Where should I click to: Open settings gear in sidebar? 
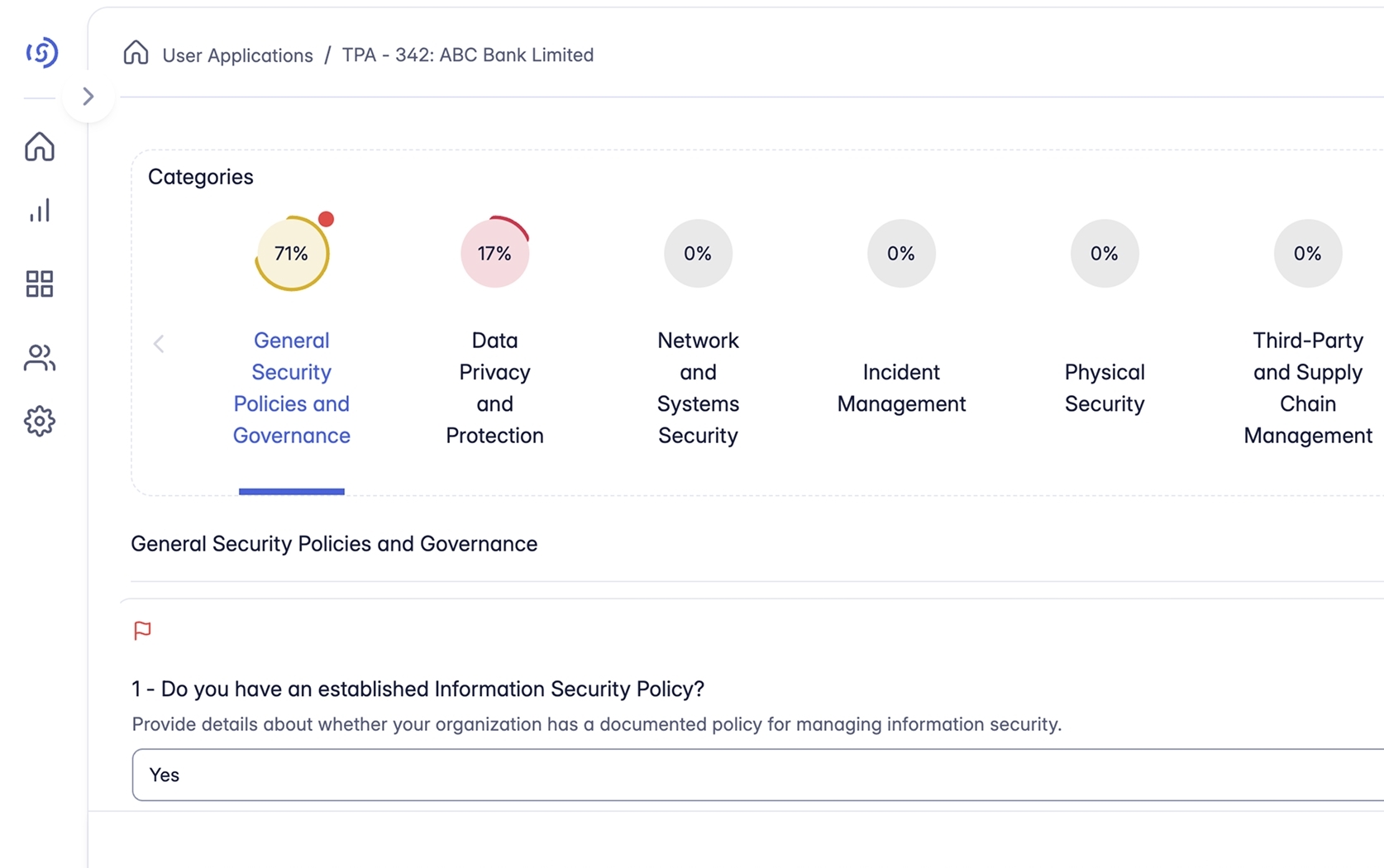40,422
